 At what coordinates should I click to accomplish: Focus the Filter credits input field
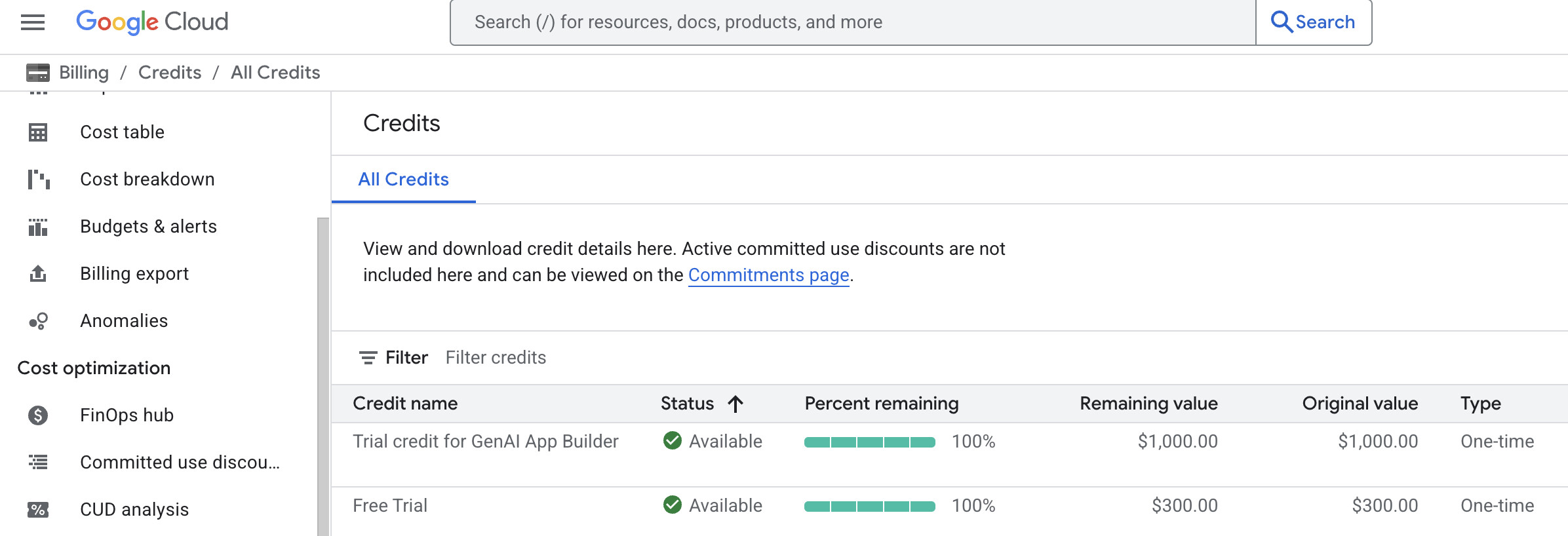click(496, 358)
